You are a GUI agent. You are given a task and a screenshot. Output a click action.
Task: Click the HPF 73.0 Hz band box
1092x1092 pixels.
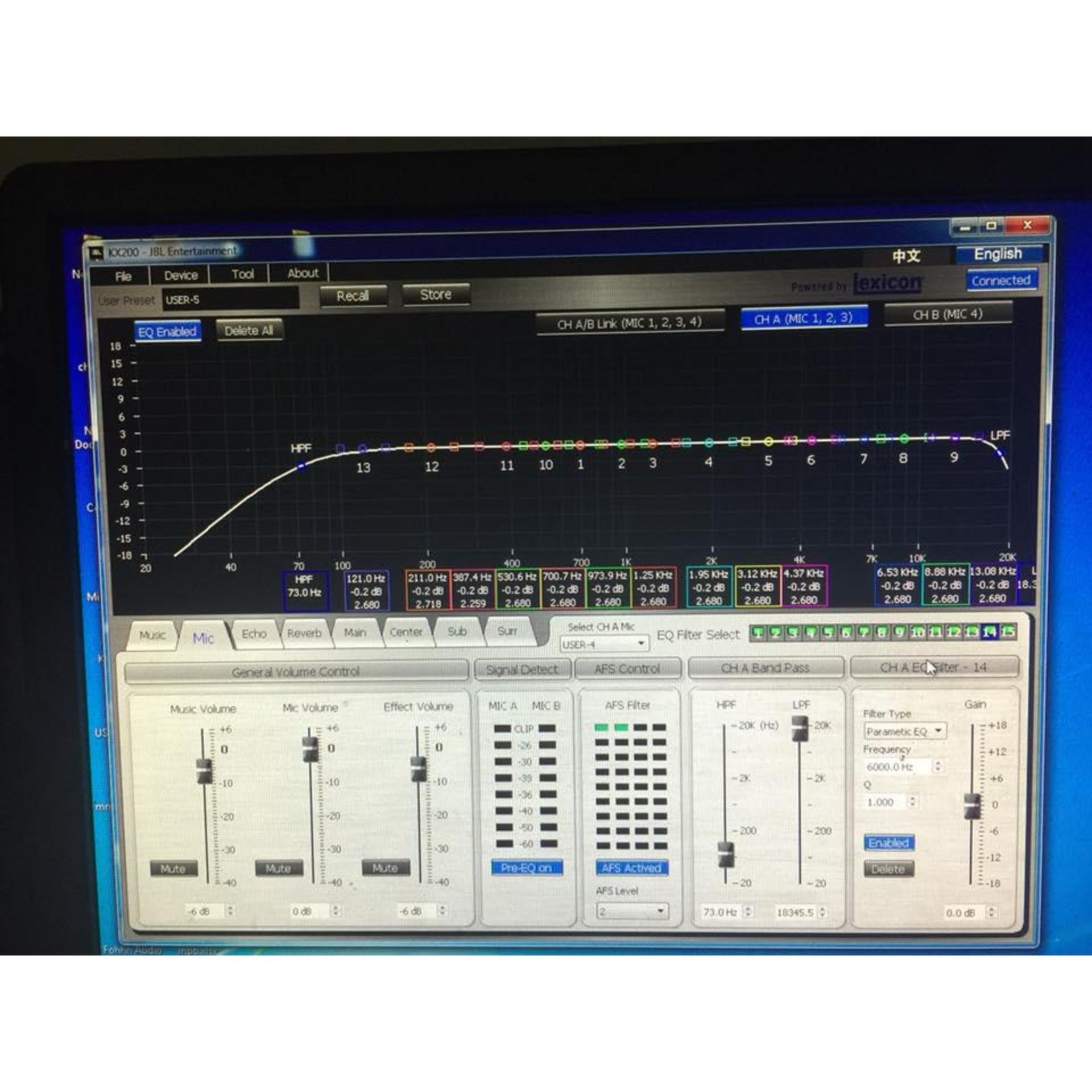point(305,591)
